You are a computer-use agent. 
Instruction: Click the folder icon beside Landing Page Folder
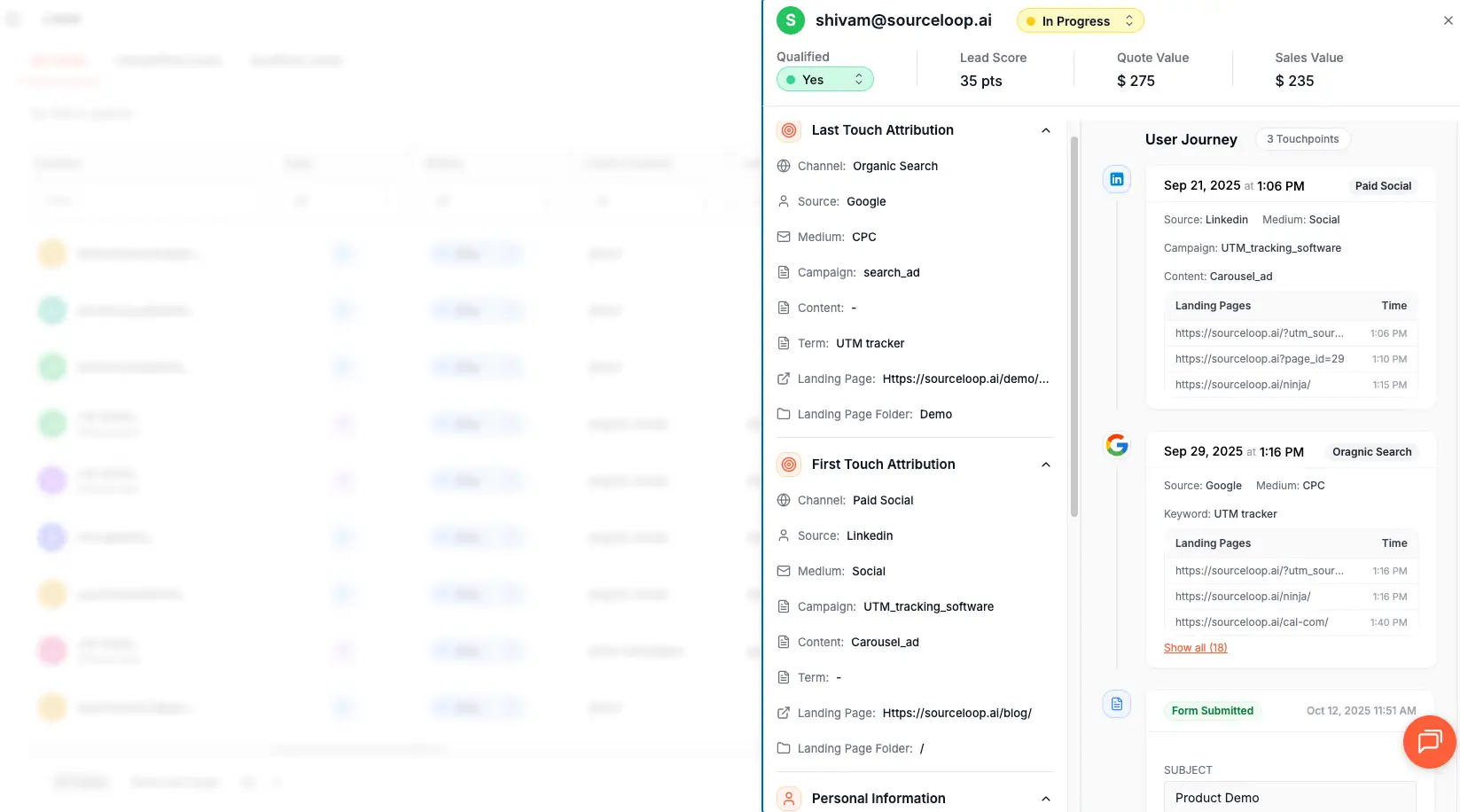click(x=784, y=414)
